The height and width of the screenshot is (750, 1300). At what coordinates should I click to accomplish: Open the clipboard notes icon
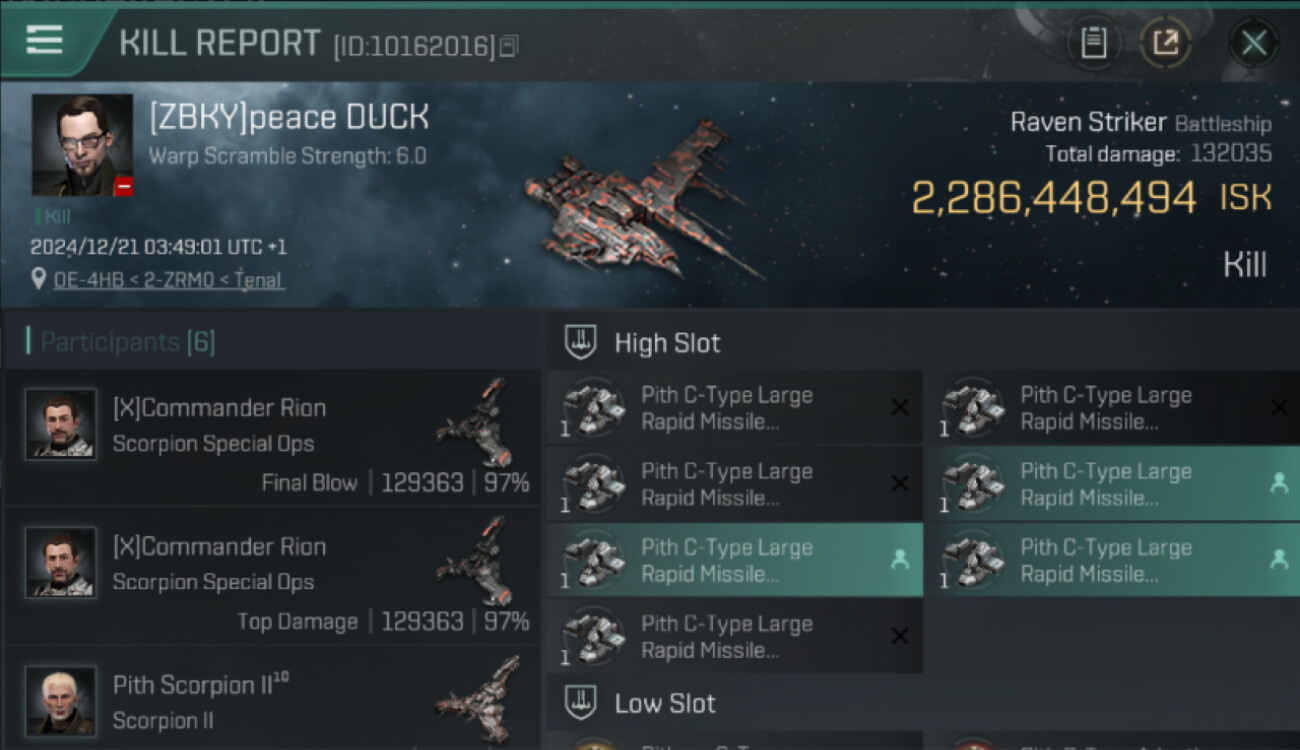pos(1094,43)
